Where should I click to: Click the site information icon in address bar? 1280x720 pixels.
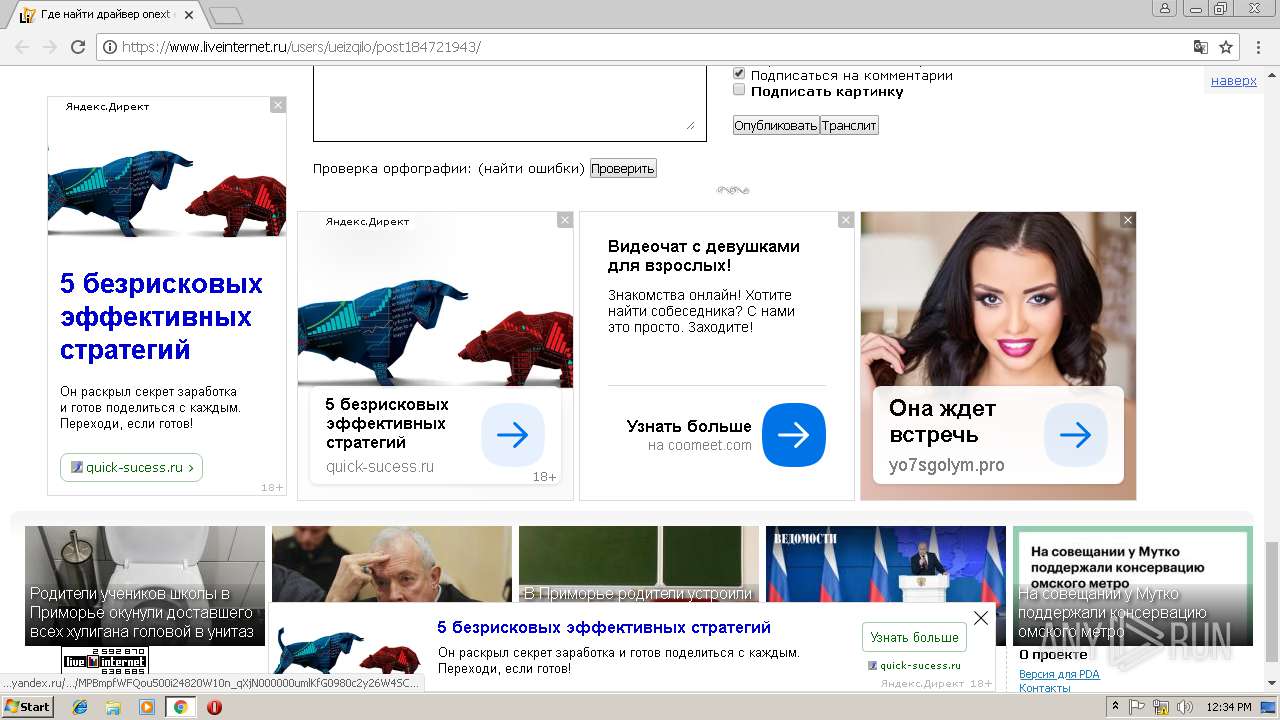coord(110,47)
